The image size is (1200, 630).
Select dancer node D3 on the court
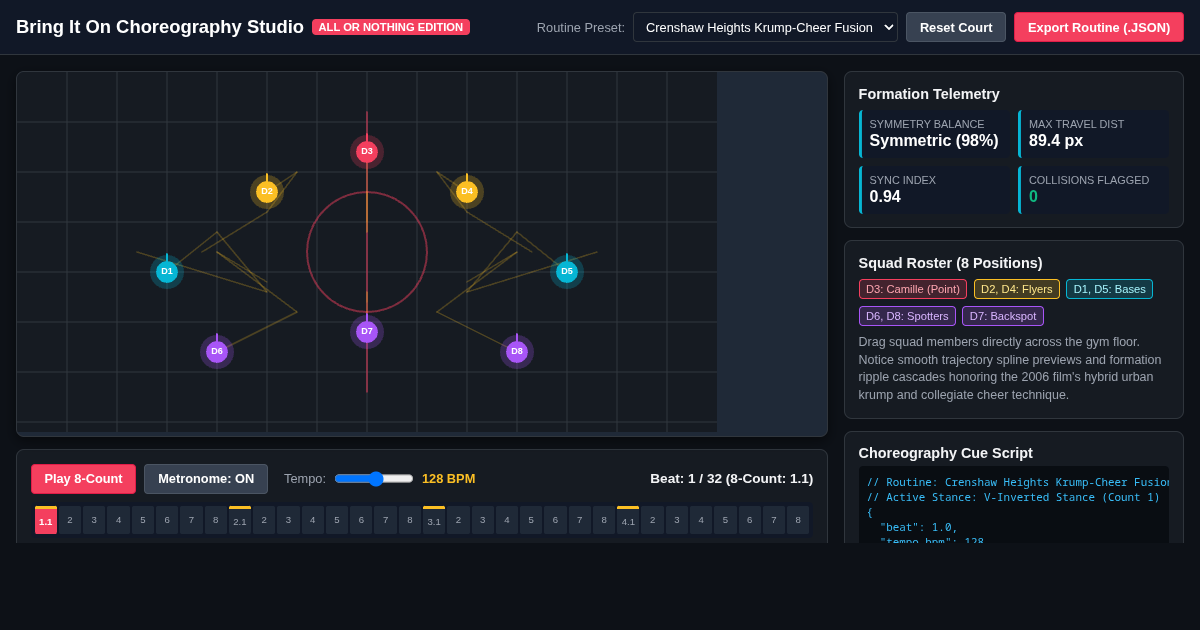click(x=367, y=152)
